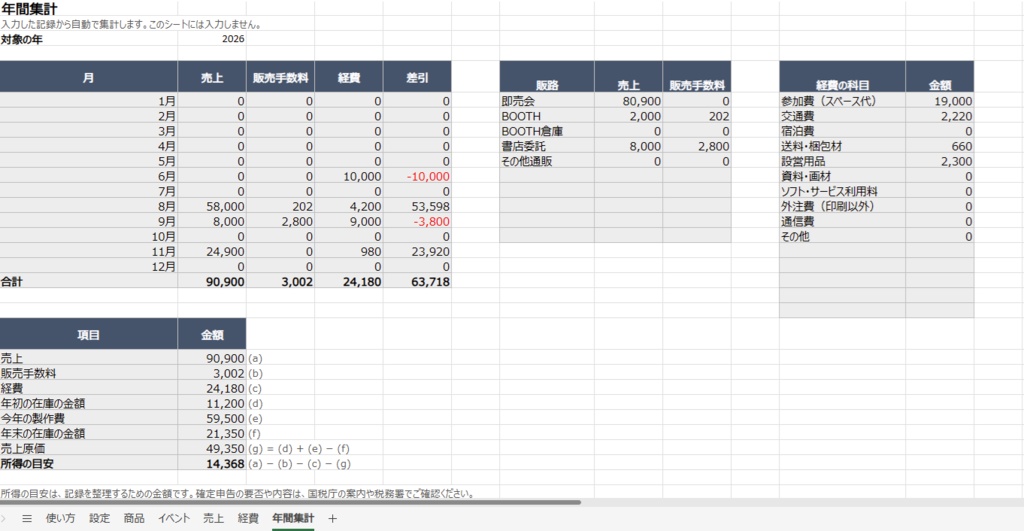Click the ソフト・サービス利用料 label
Image resolution: width=1024 pixels, height=531 pixels.
[842, 191]
